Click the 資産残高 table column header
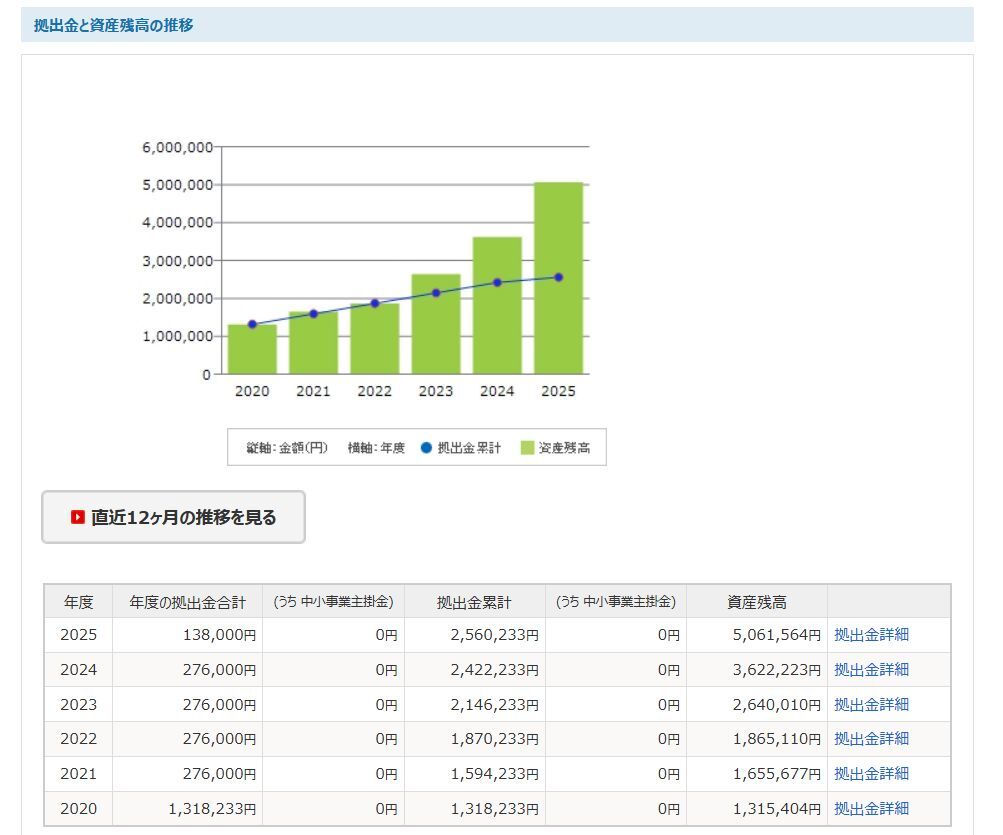Screen dimensions: 1003x835 [x=756, y=602]
